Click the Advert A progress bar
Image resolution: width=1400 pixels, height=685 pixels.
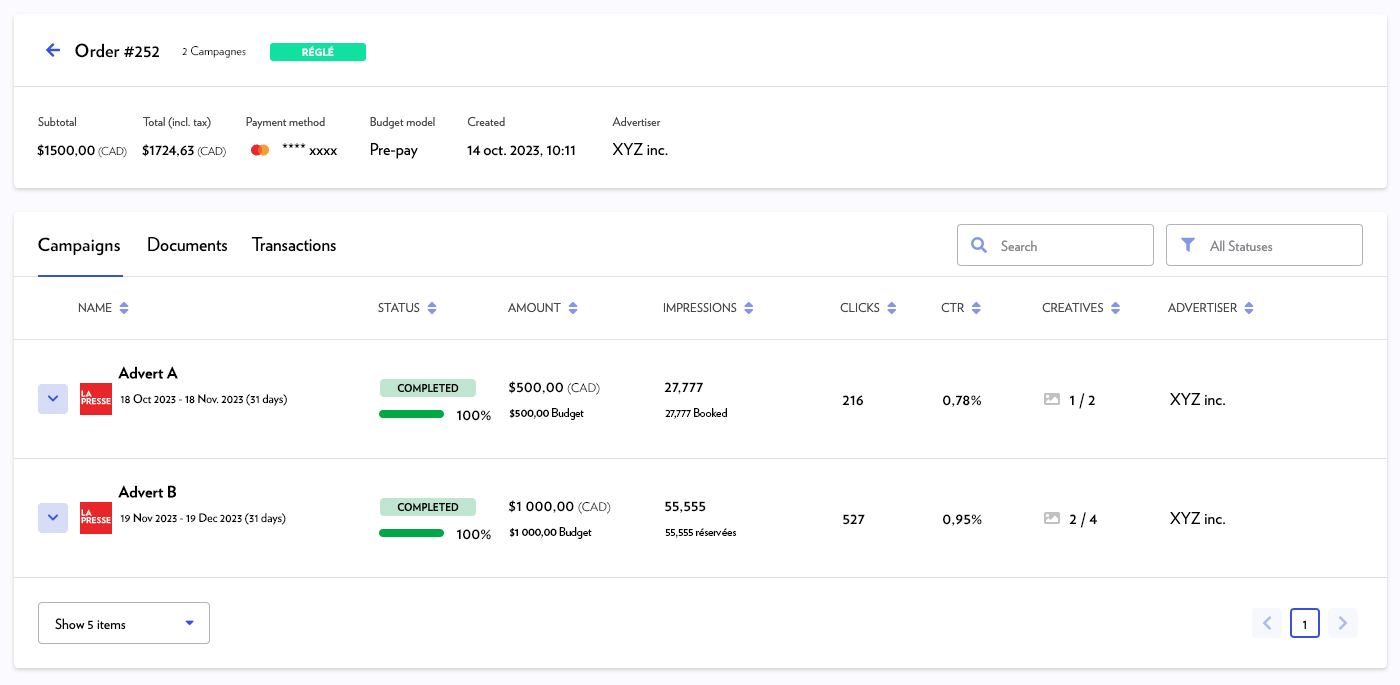point(412,414)
